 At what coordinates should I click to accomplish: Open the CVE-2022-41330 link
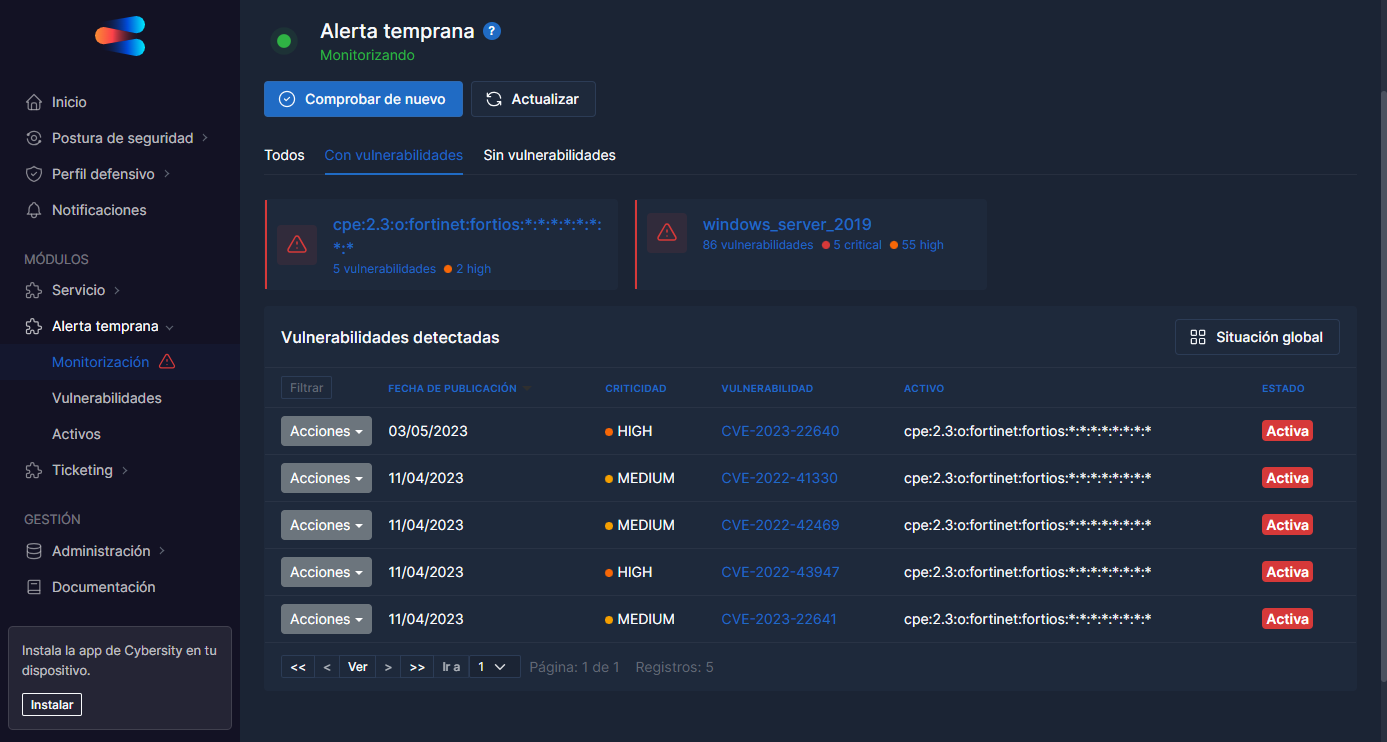779,478
